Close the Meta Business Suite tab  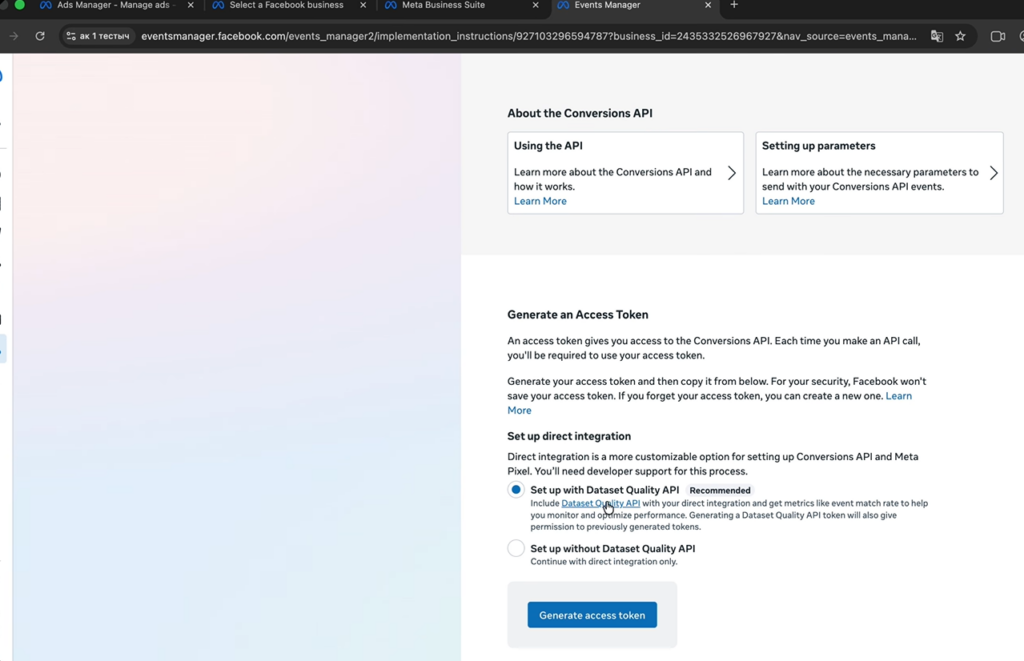click(536, 5)
